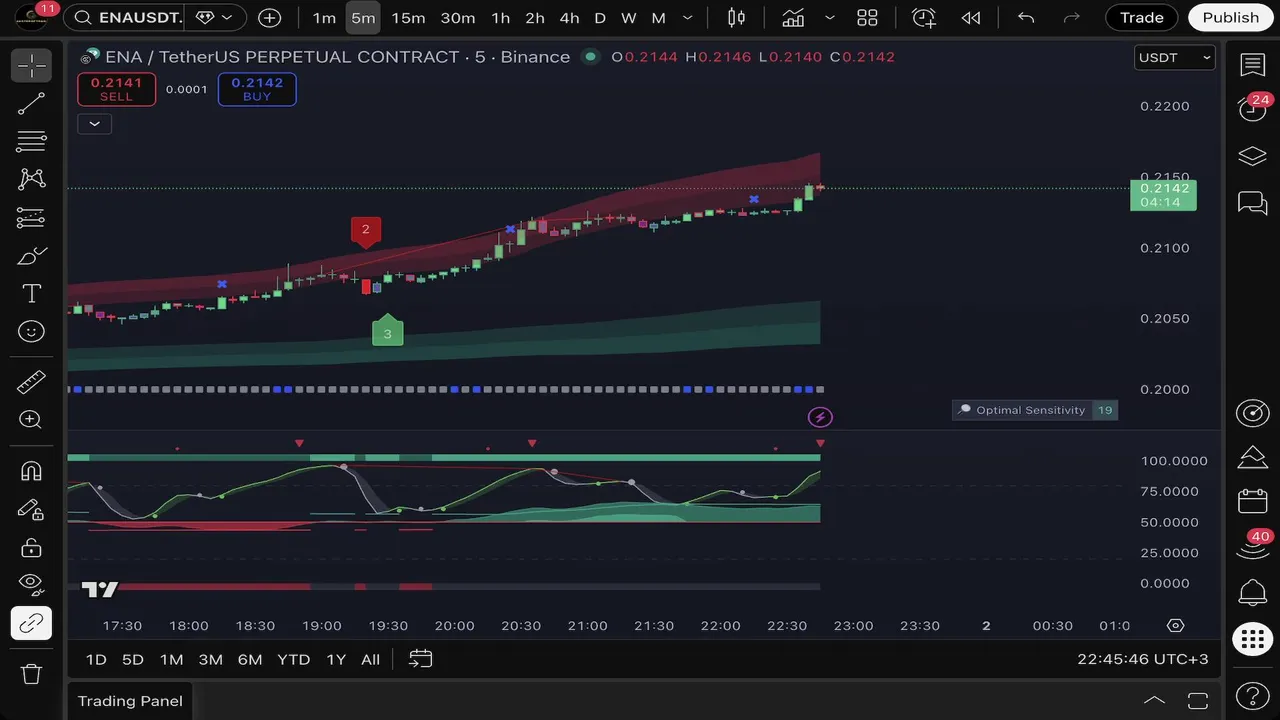Toggle the drawings link sync button
This screenshot has width=1280, height=720.
31,623
